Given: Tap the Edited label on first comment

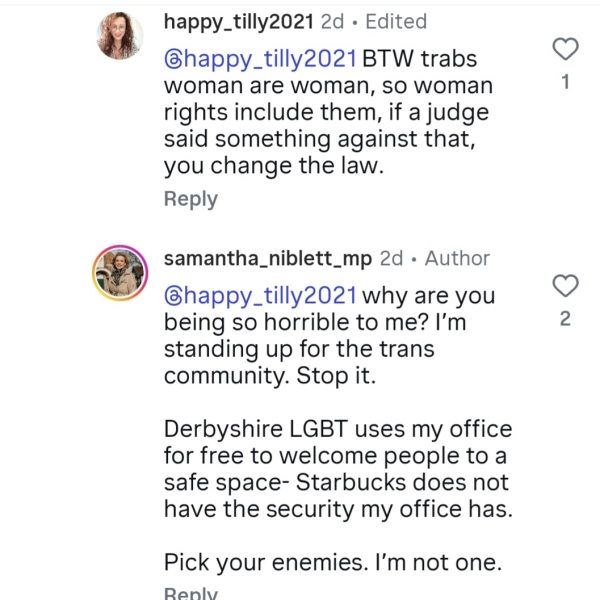Looking at the screenshot, I should (x=396, y=21).
